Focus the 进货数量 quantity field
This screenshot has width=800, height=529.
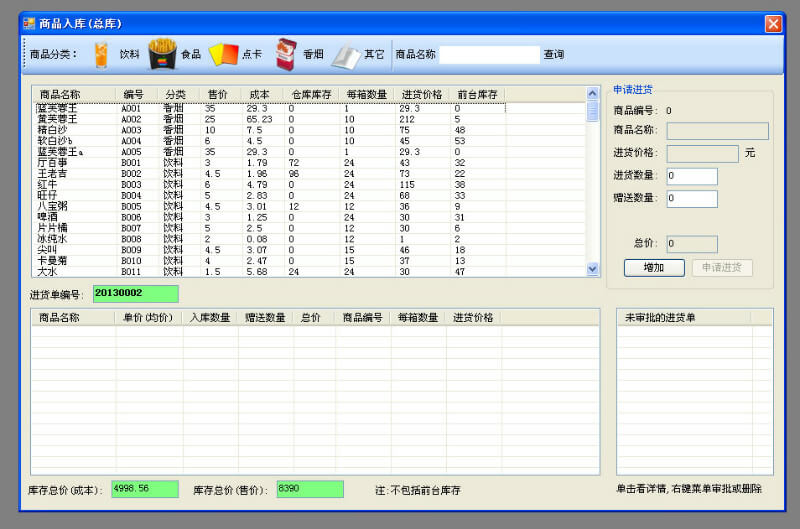(x=691, y=176)
